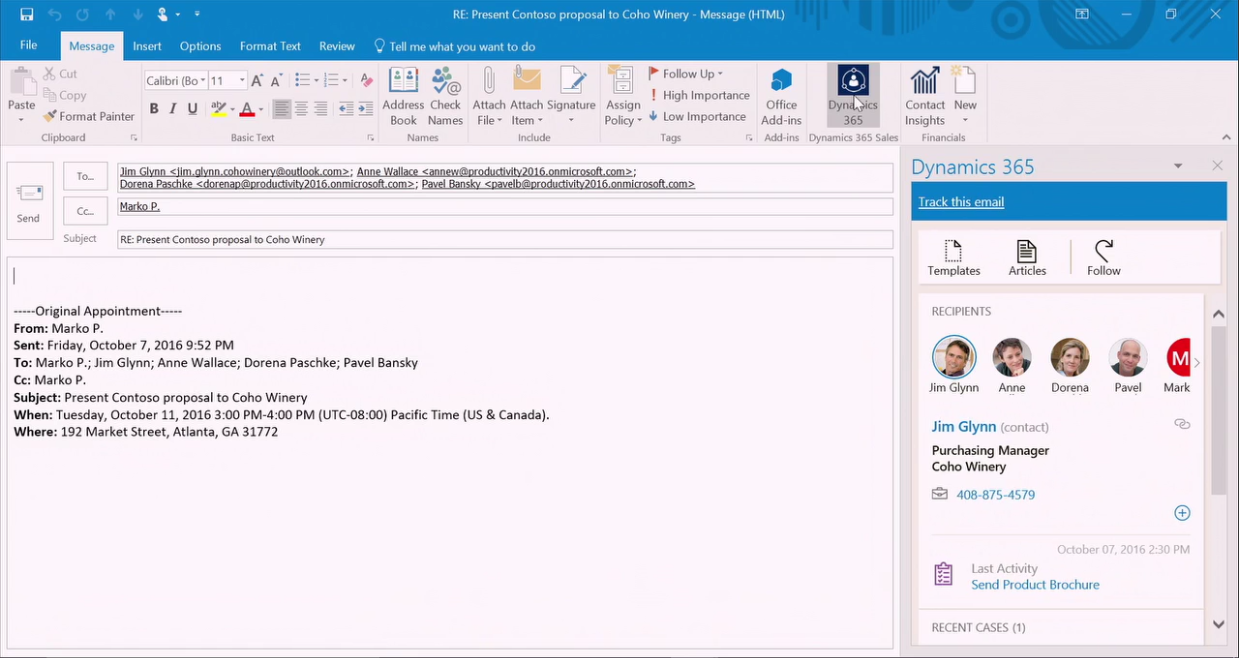
Task: Toggle High Importance flag
Action: tap(699, 95)
